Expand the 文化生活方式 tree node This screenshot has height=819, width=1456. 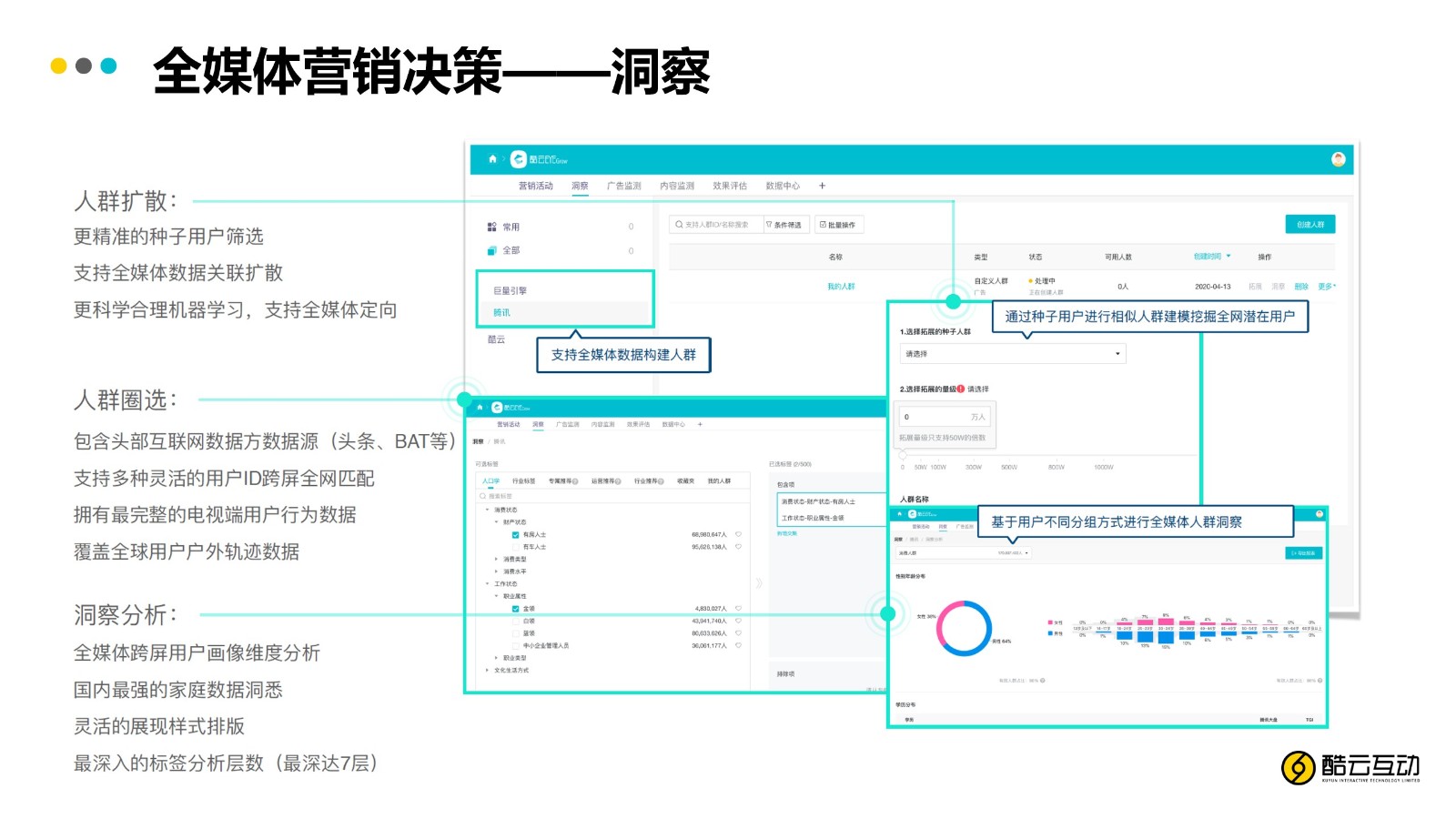click(487, 670)
